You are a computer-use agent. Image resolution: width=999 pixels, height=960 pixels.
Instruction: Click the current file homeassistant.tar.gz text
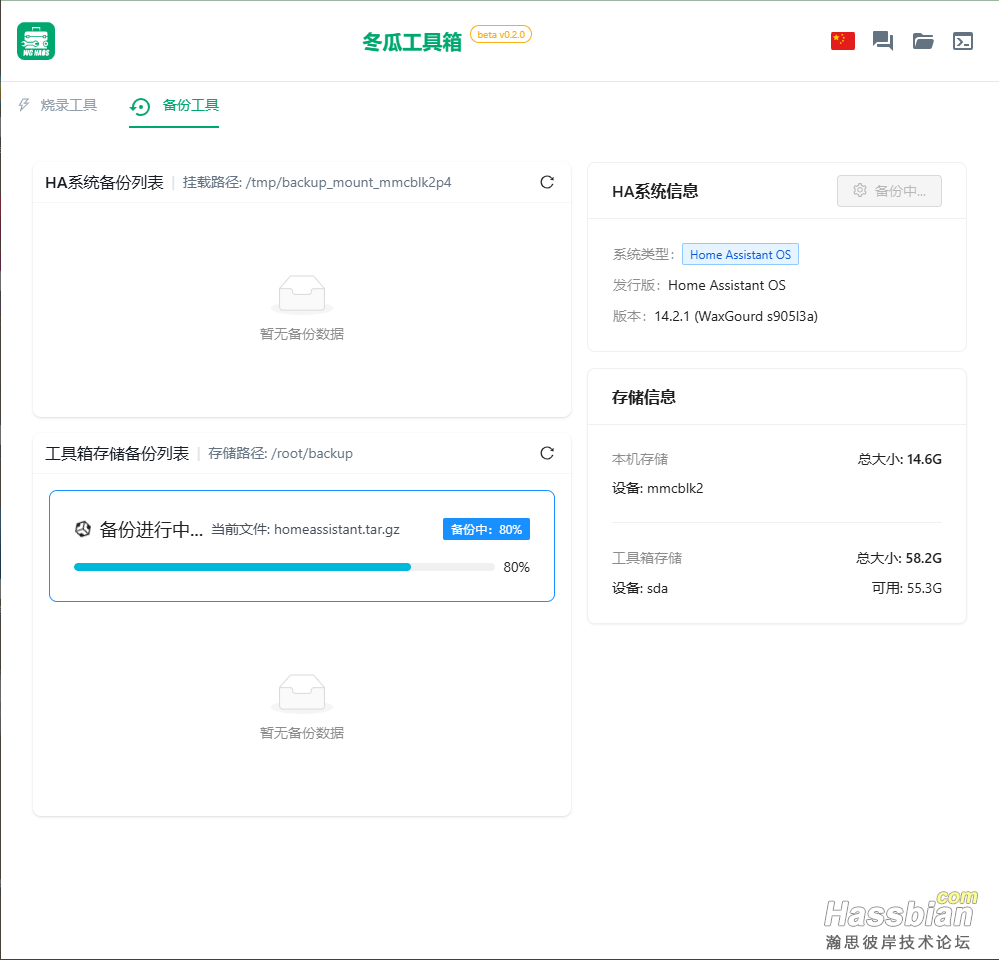[x=336, y=529]
